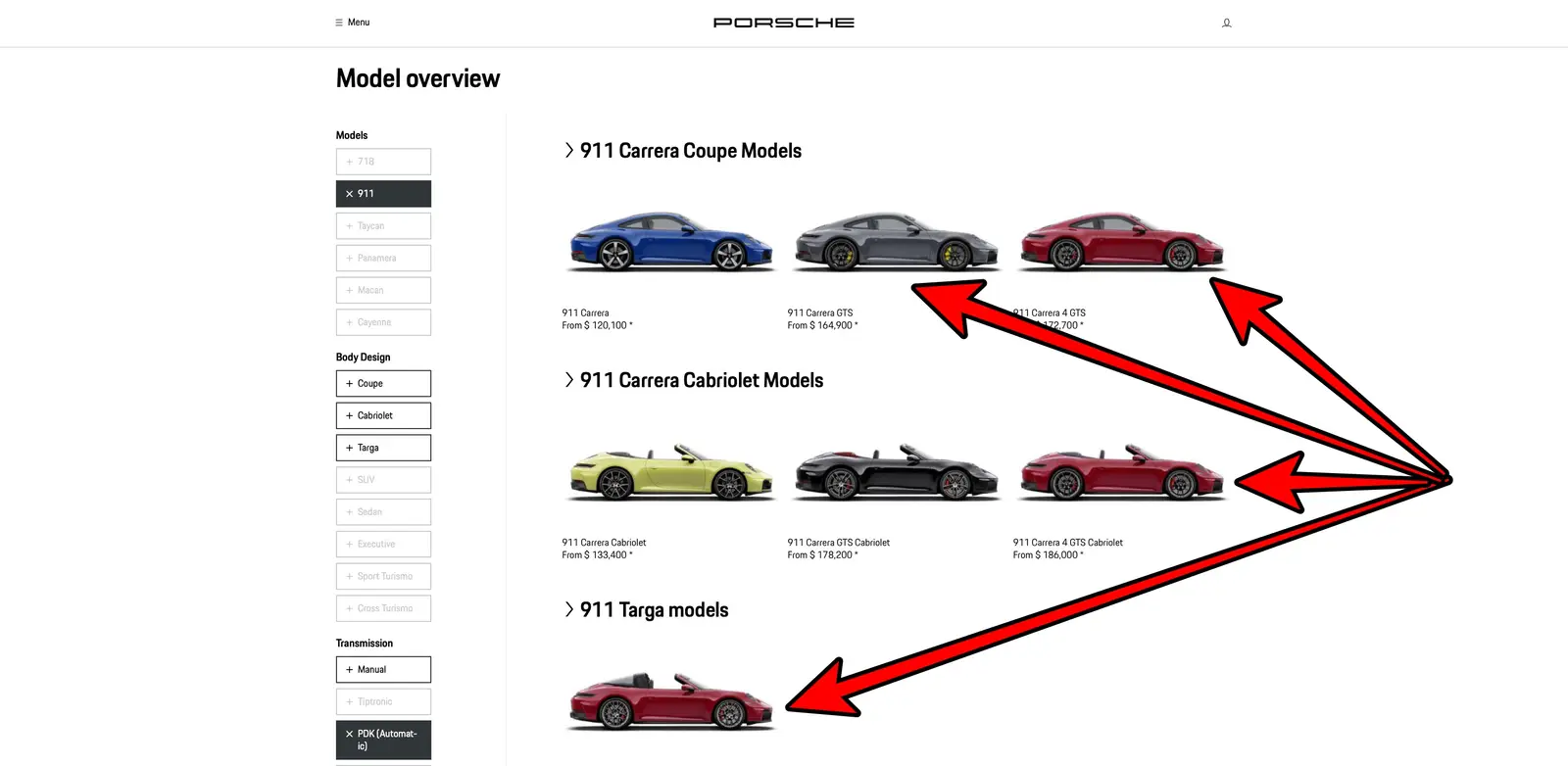Toggle the Cabriolet body design filter
1568x766 pixels.
point(383,416)
